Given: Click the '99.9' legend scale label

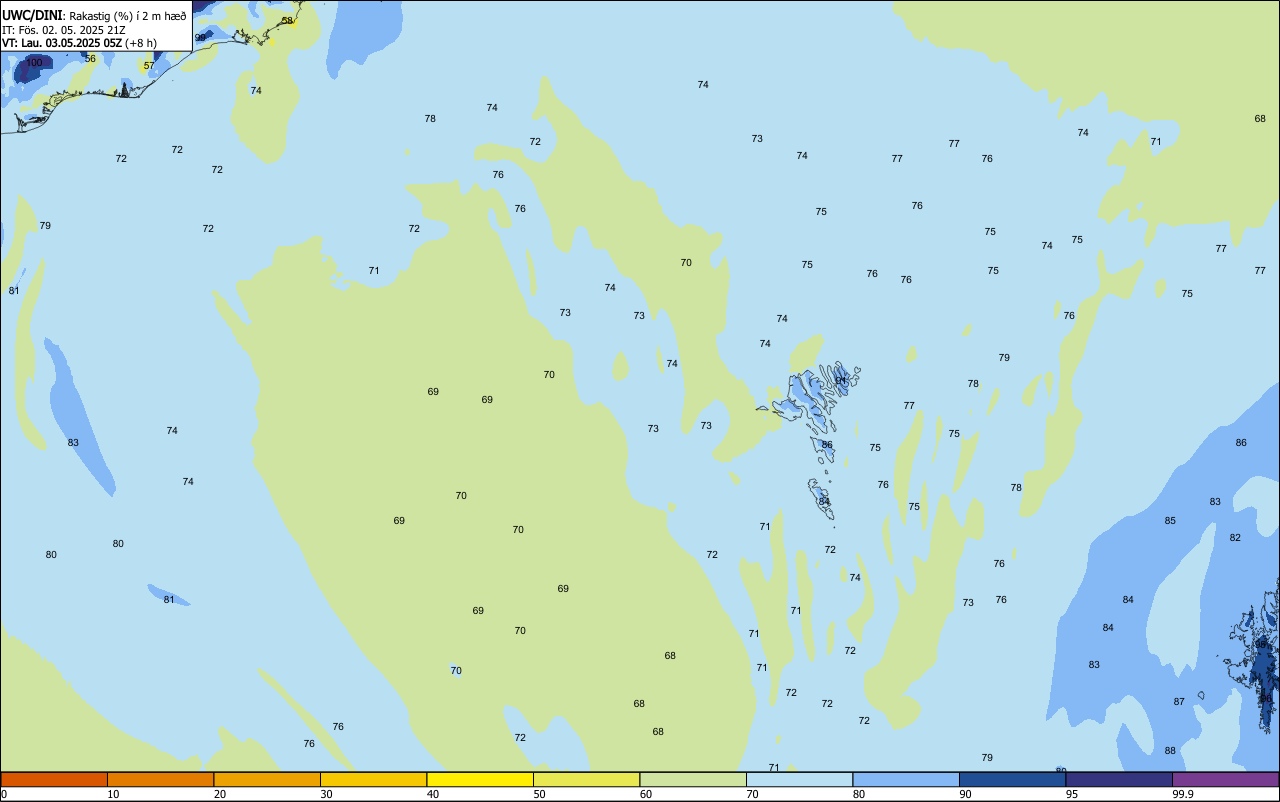Looking at the screenshot, I should [1183, 794].
